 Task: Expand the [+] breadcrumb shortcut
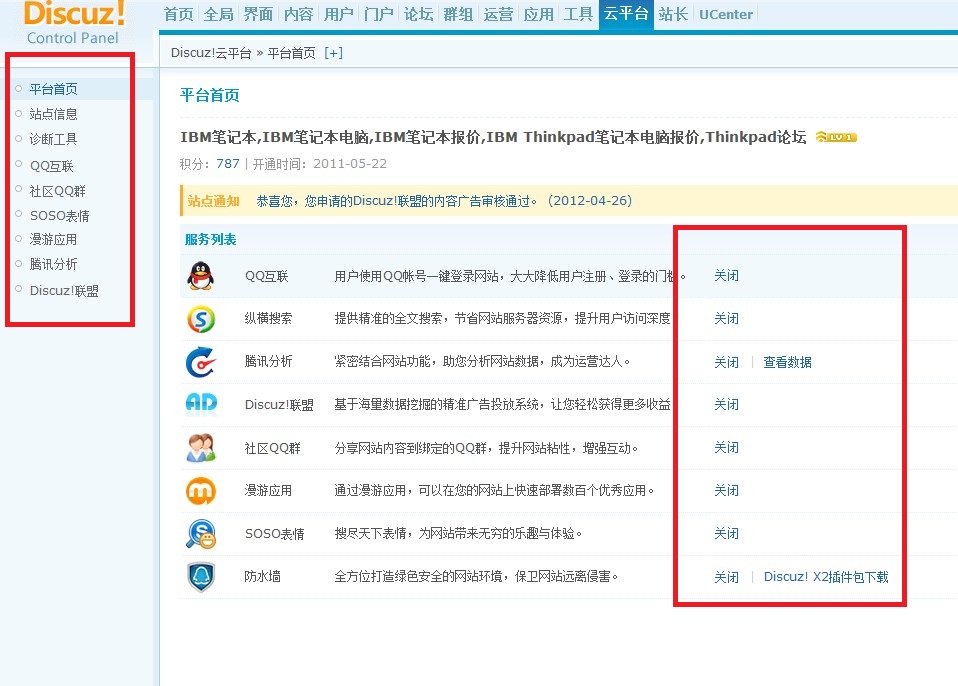[x=333, y=53]
